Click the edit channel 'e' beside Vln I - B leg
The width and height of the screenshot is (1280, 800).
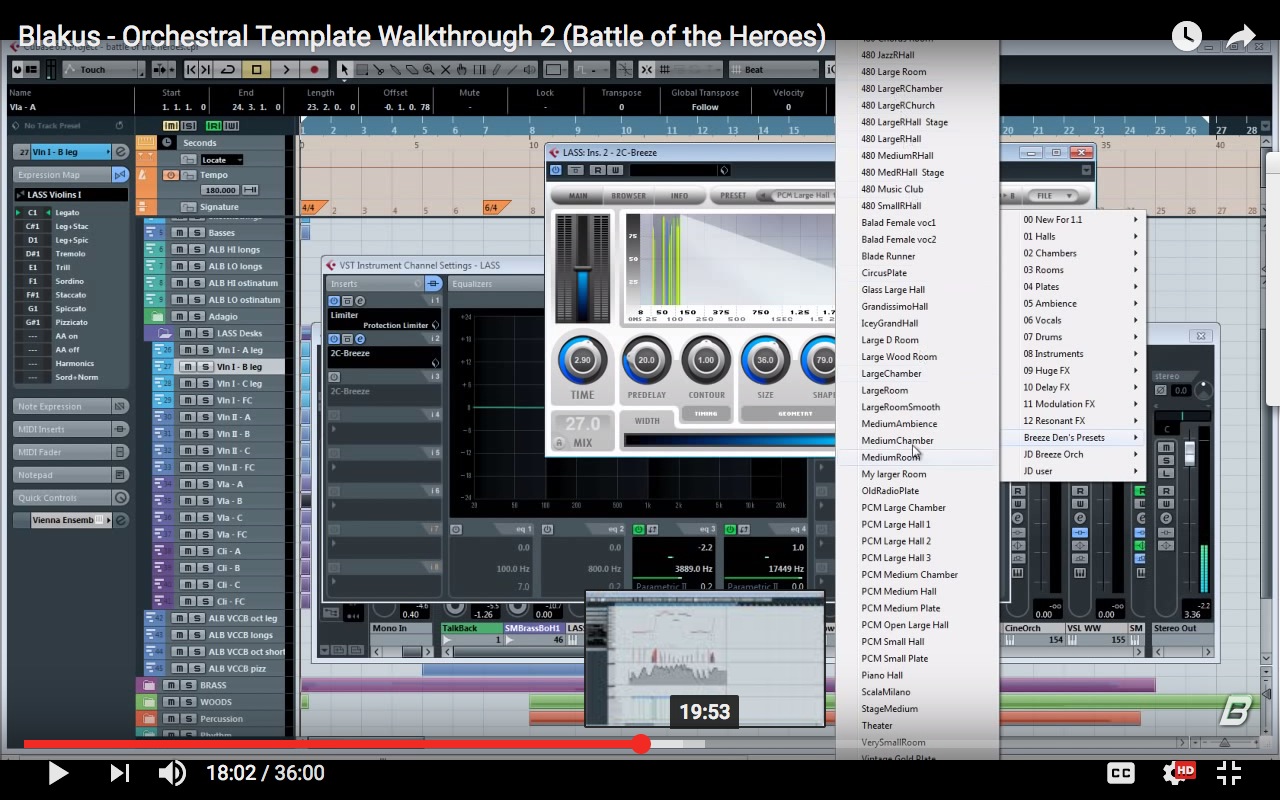click(x=121, y=152)
